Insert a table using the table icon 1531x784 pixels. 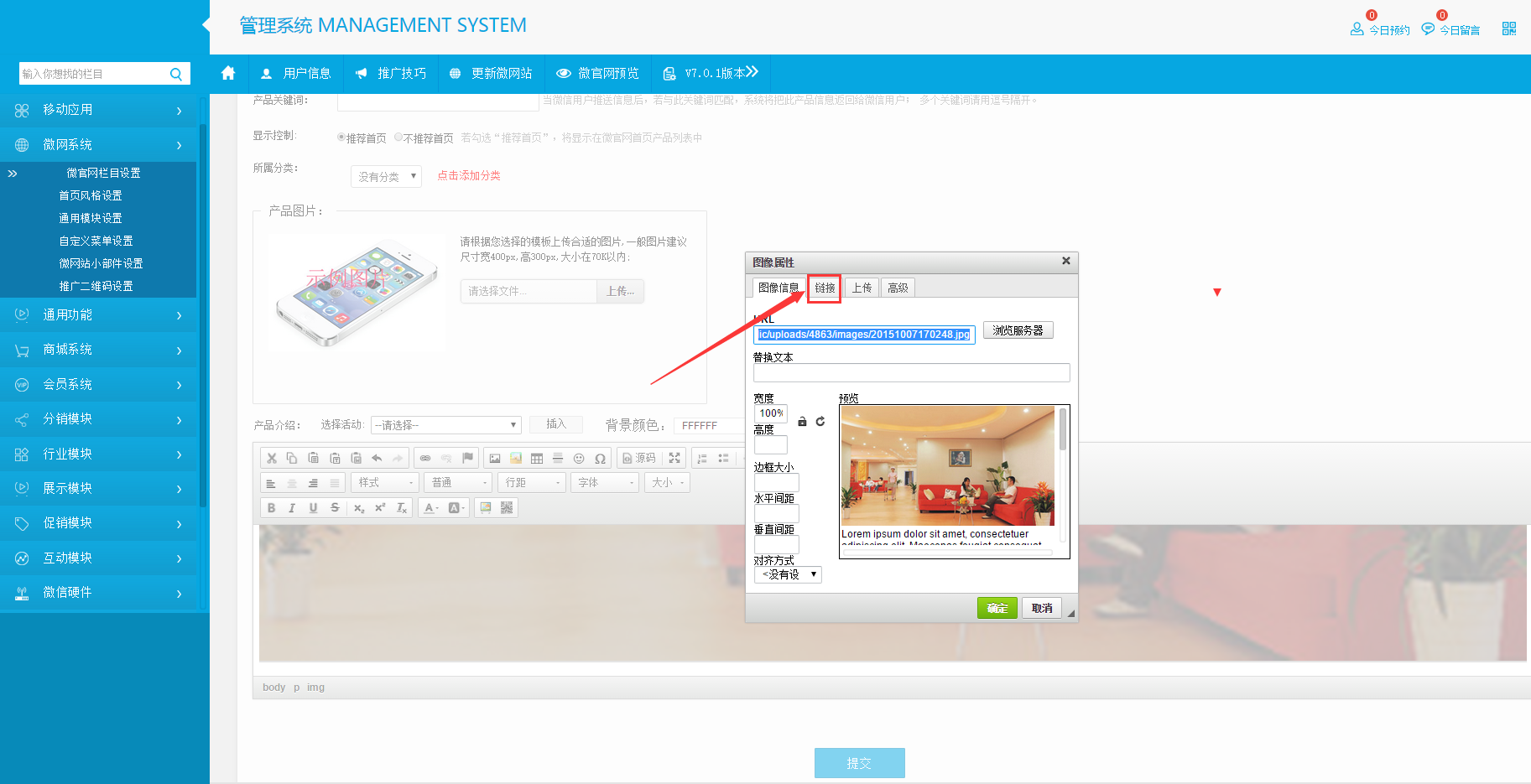pos(537,458)
